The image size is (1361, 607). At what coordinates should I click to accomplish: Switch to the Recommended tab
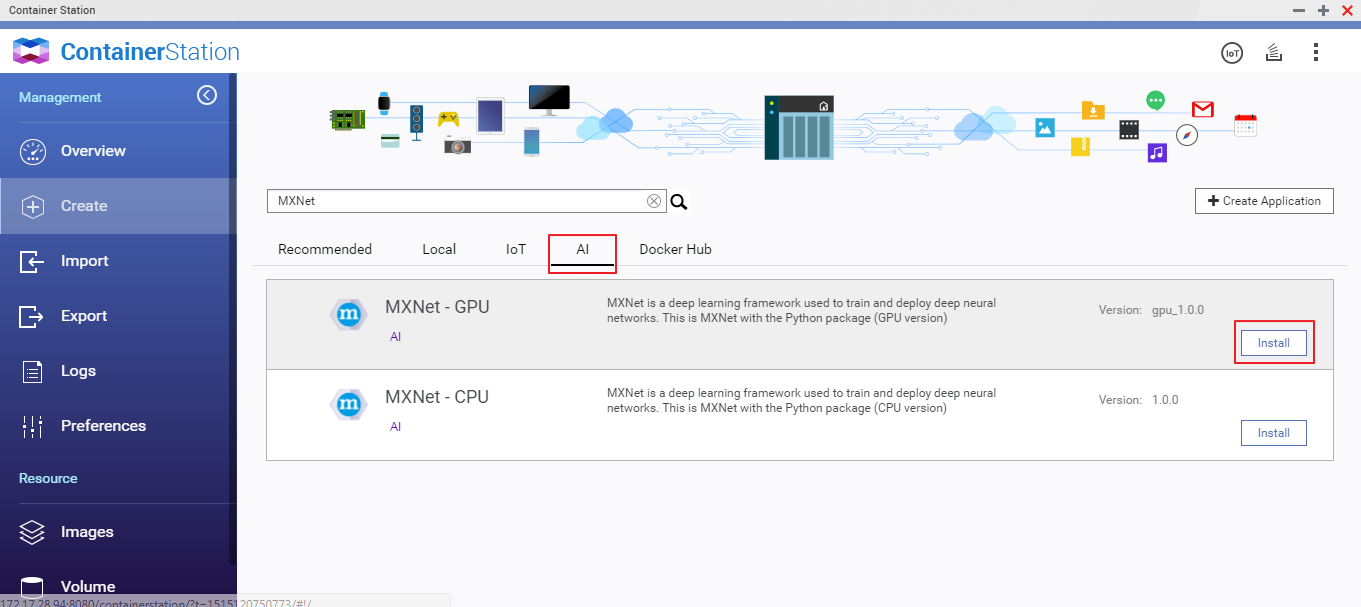pyautogui.click(x=325, y=249)
